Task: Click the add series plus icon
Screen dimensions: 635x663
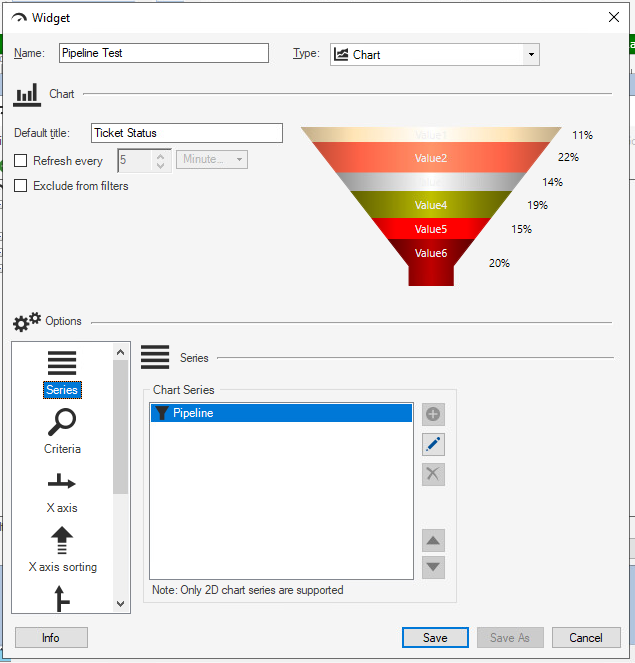Action: coord(433,414)
